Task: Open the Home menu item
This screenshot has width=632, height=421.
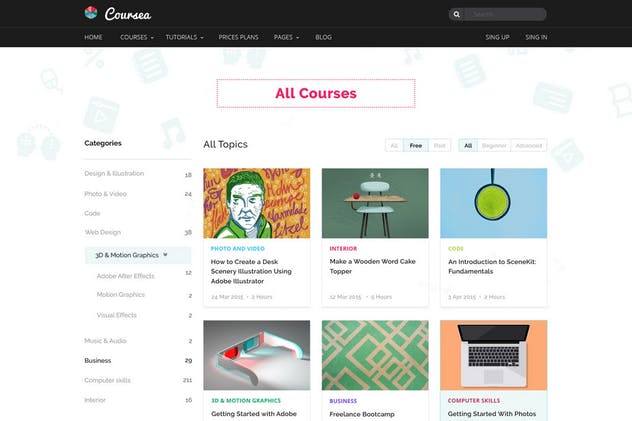Action: (x=93, y=37)
